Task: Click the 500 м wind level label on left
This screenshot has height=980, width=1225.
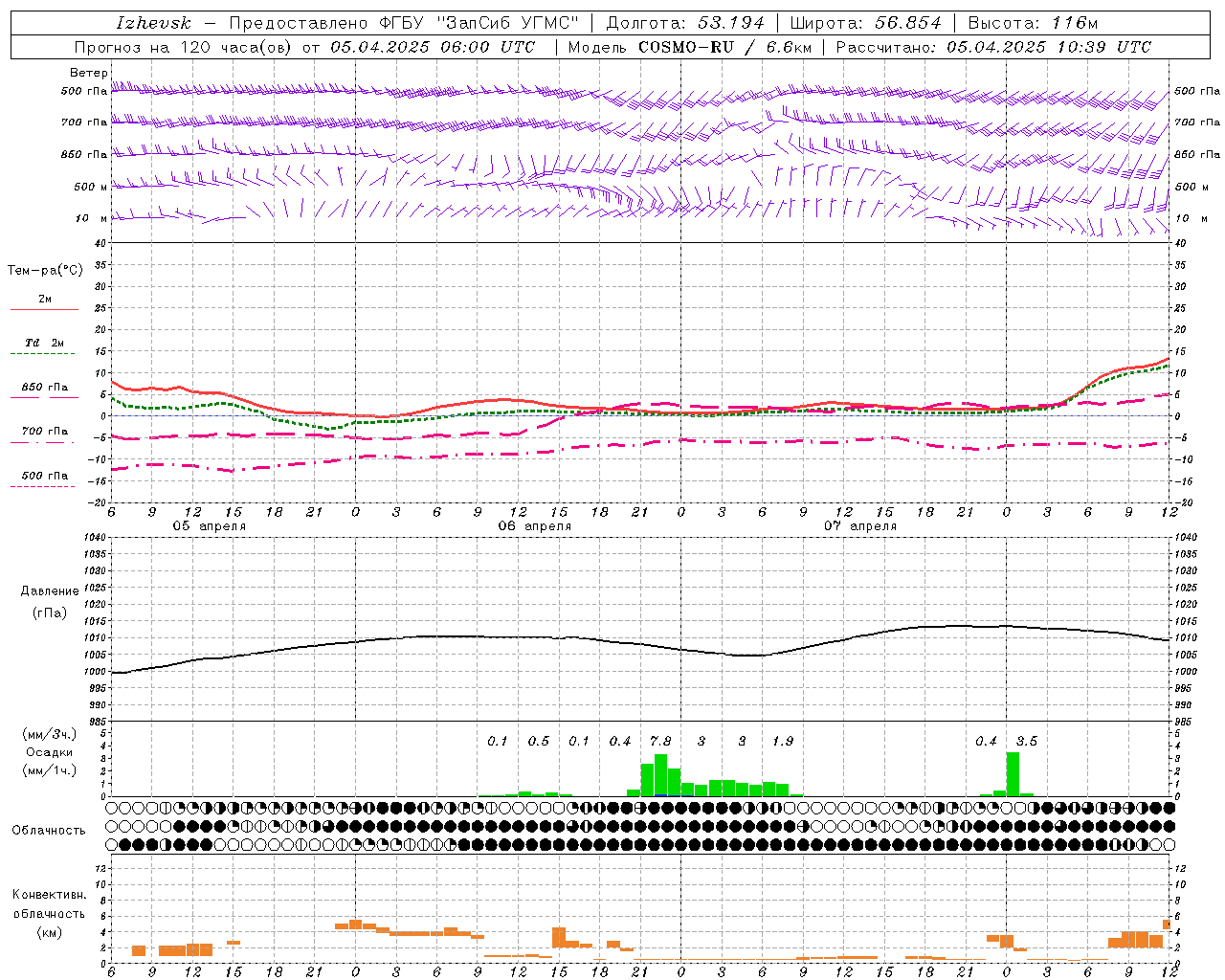Action: point(91,187)
